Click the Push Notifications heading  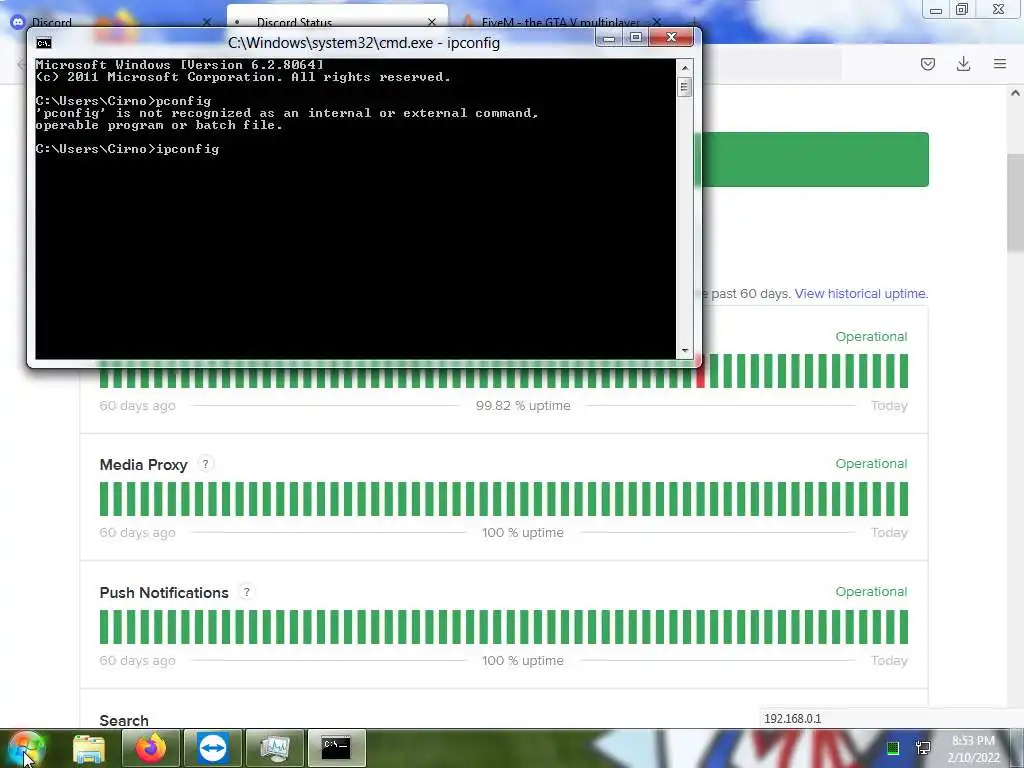coord(164,593)
